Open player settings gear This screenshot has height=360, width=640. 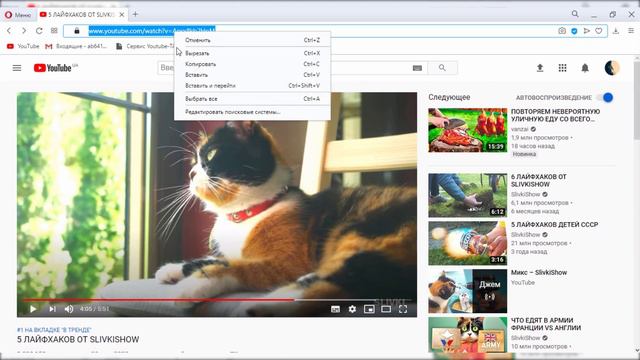click(x=352, y=309)
